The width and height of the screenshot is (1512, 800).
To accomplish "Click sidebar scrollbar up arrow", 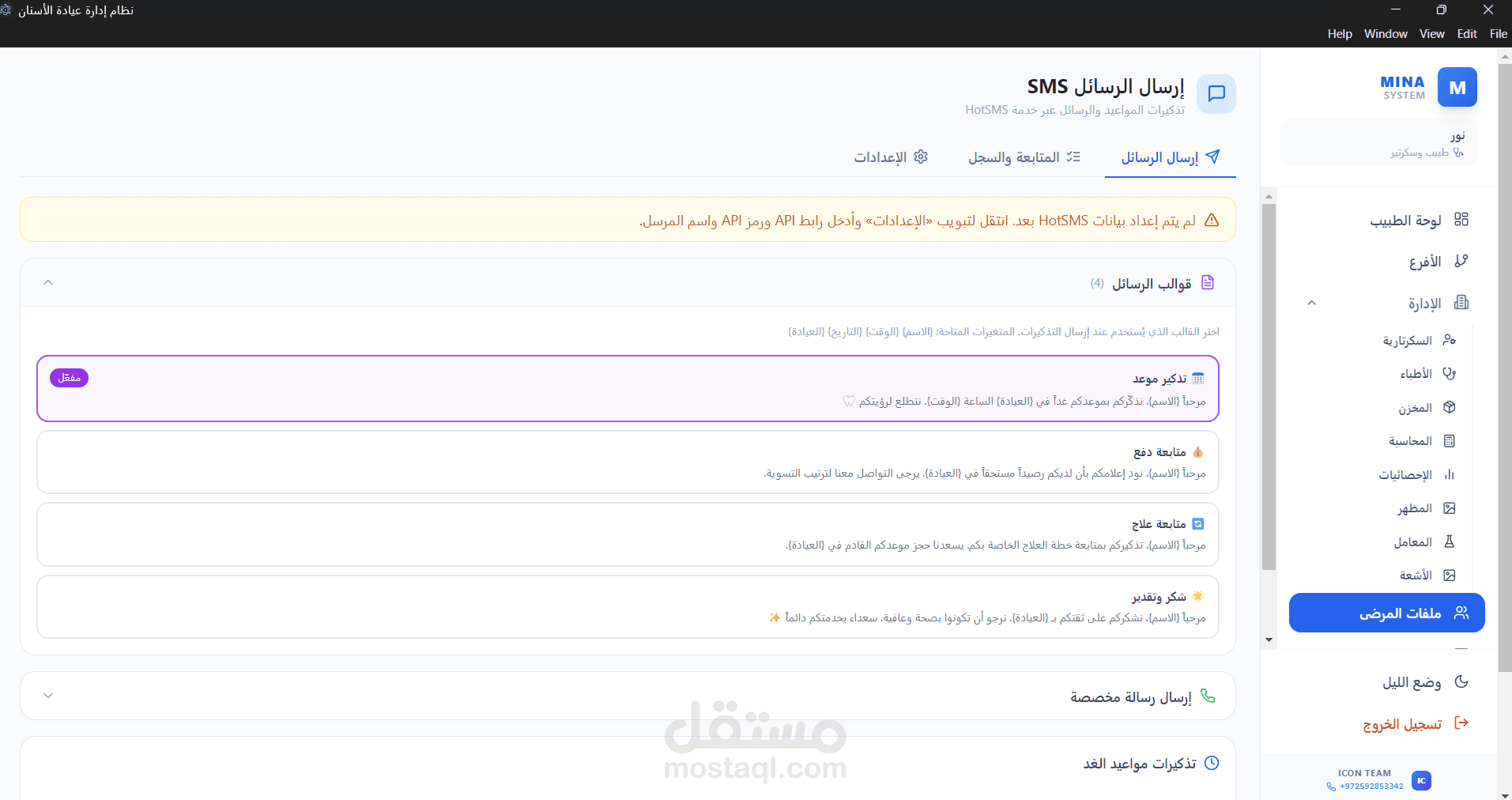I will [1269, 196].
